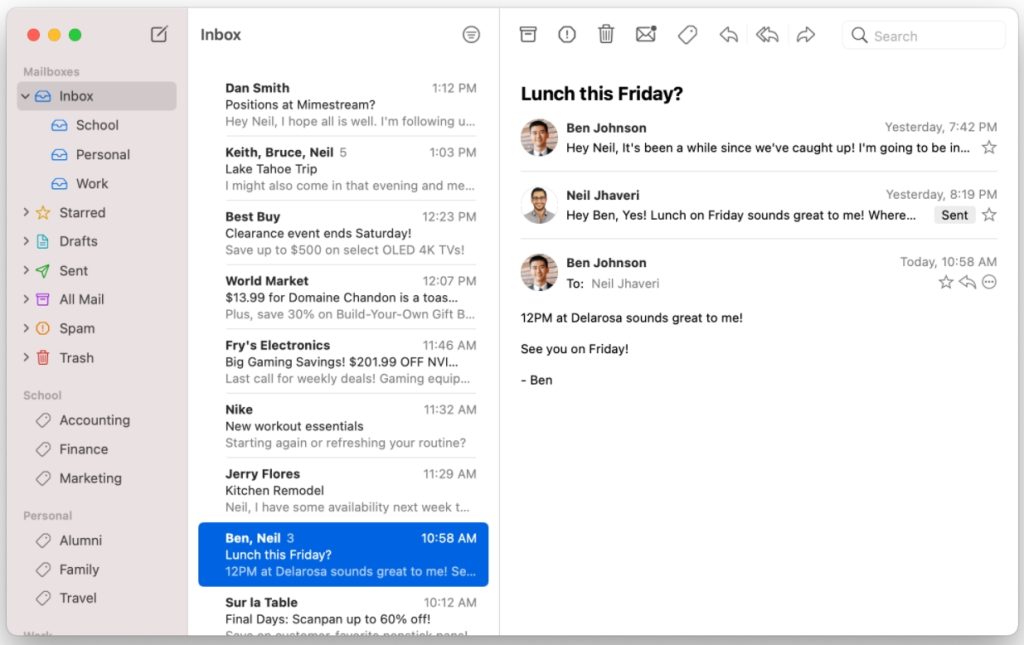Open the Spam folder

[x=76, y=328]
